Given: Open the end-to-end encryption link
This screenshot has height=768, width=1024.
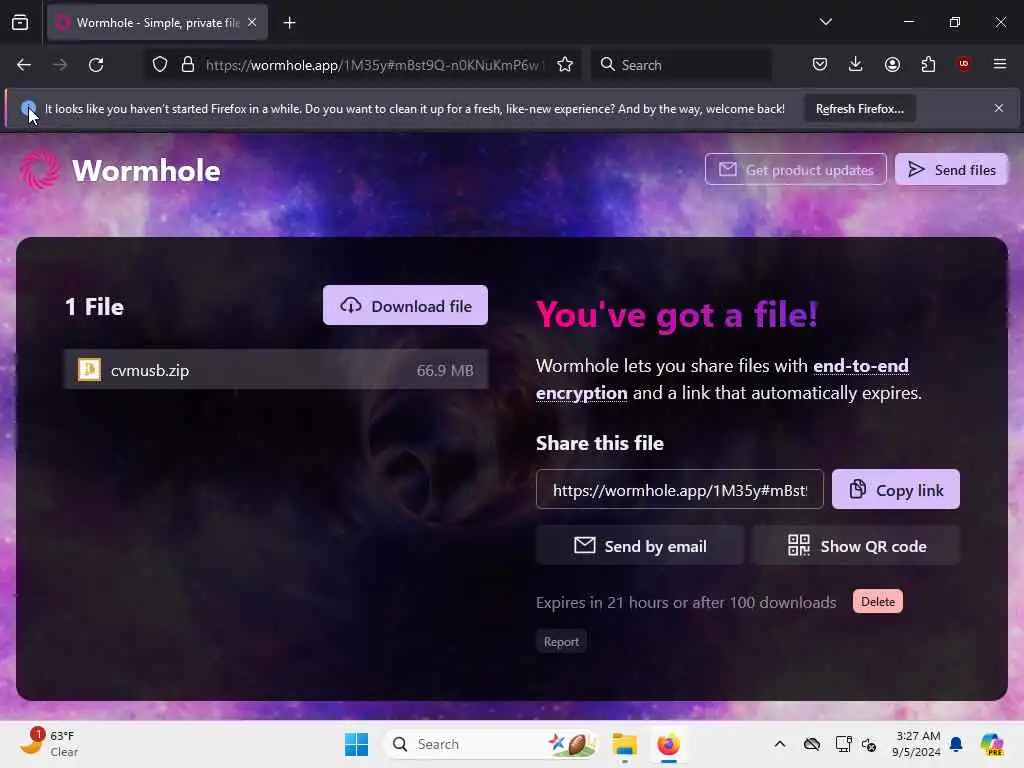Looking at the screenshot, I should pos(722,379).
